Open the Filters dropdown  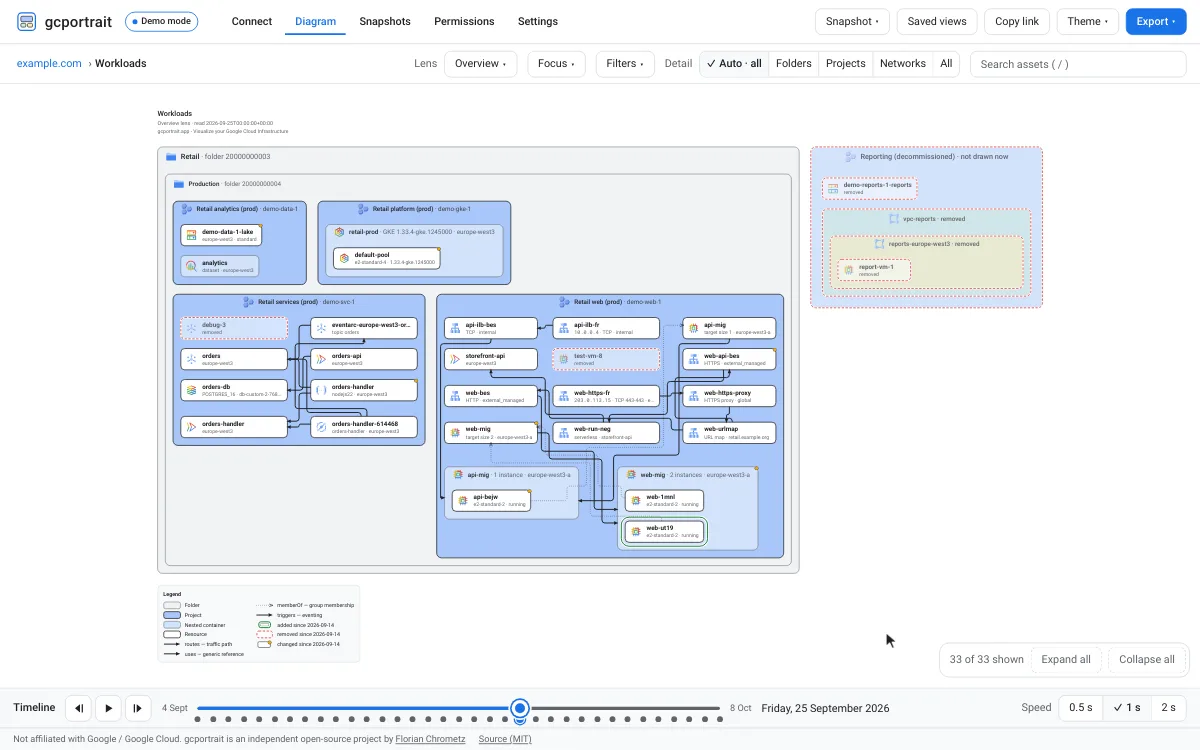point(625,64)
